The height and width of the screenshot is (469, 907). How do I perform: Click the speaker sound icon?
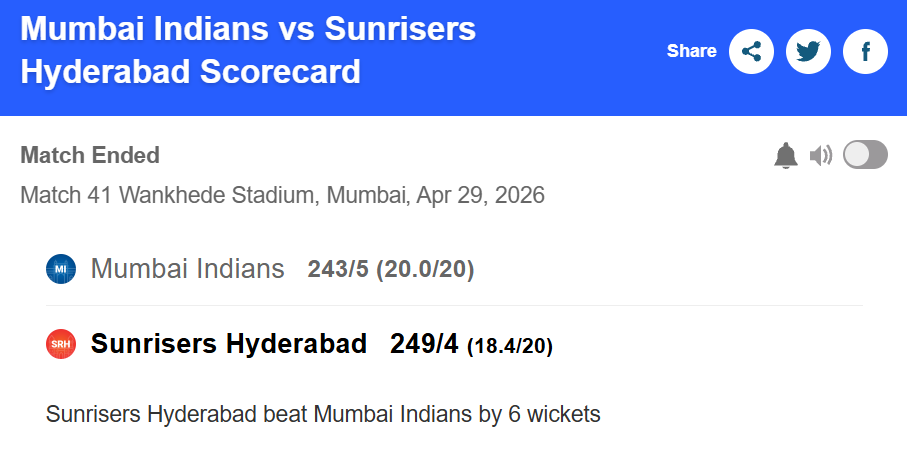821,156
